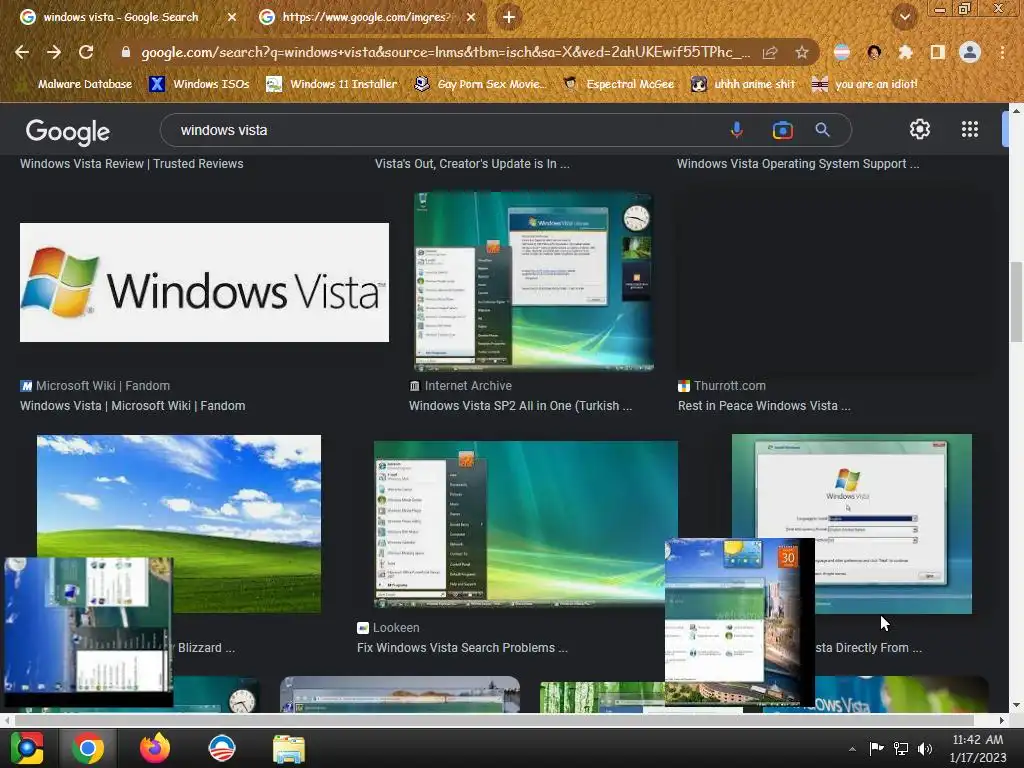Image resolution: width=1024 pixels, height=768 pixels.
Task: Open Internet Archive Vista SP2 desktop thumbnail
Action: coord(534,281)
